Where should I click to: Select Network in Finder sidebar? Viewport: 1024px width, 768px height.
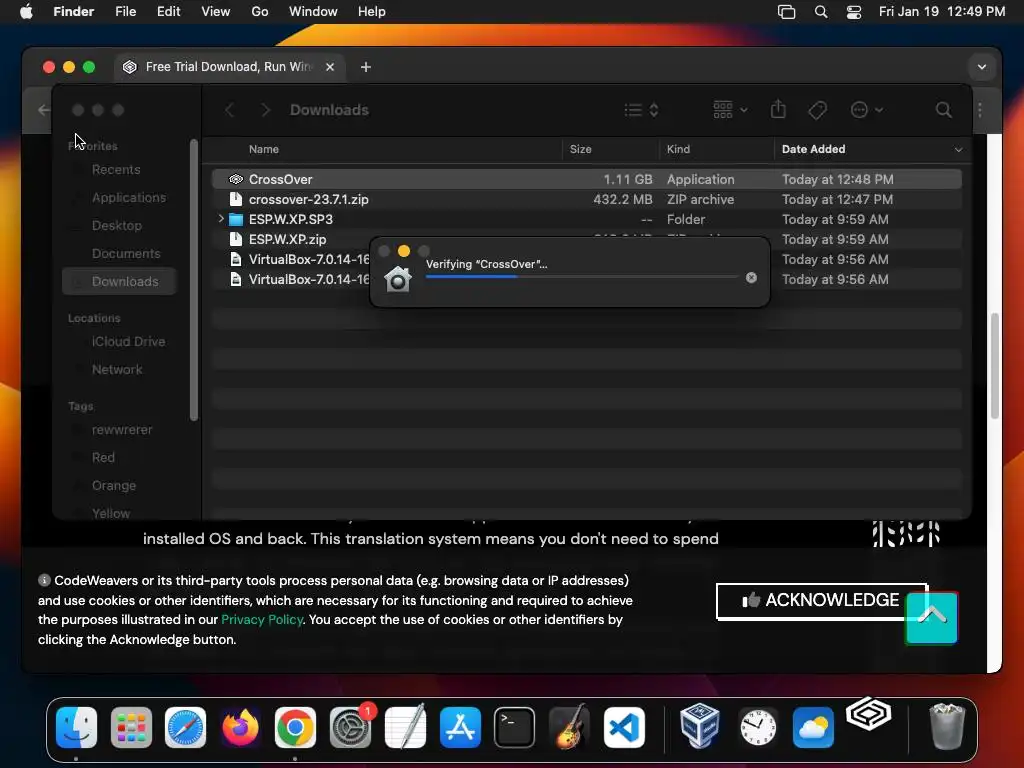click(117, 370)
